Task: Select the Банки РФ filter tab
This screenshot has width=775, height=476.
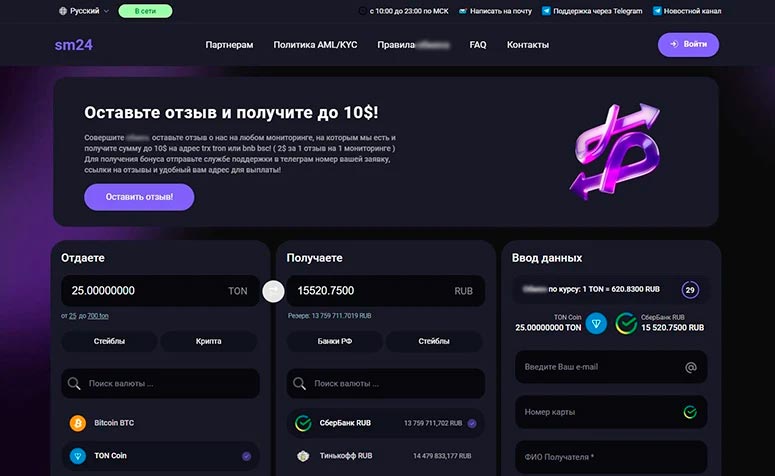Action: click(x=335, y=341)
